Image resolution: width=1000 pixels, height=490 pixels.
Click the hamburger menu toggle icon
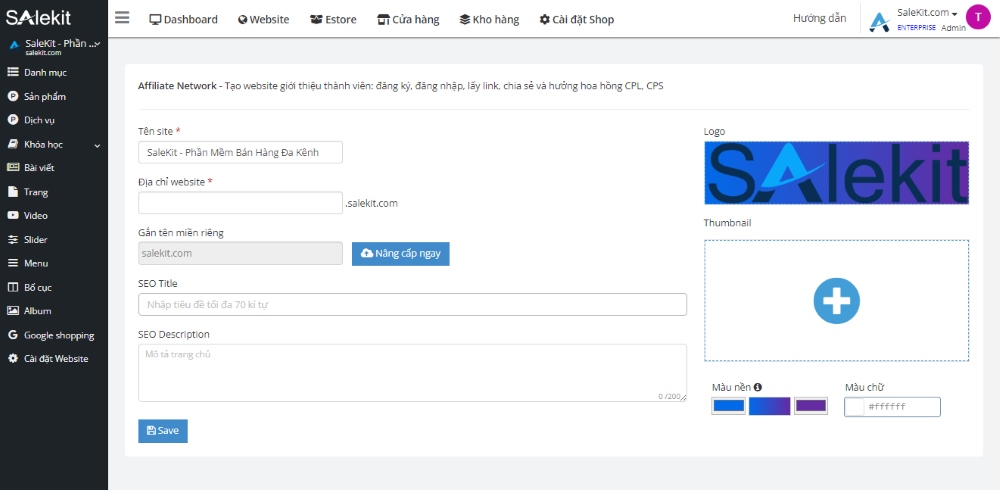pos(122,18)
